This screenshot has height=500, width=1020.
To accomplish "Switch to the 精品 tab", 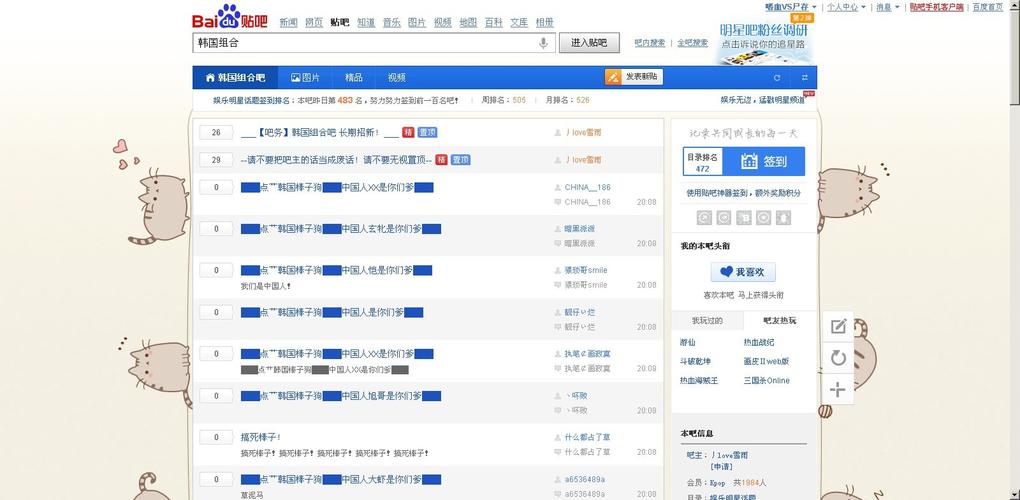I will pos(354,77).
